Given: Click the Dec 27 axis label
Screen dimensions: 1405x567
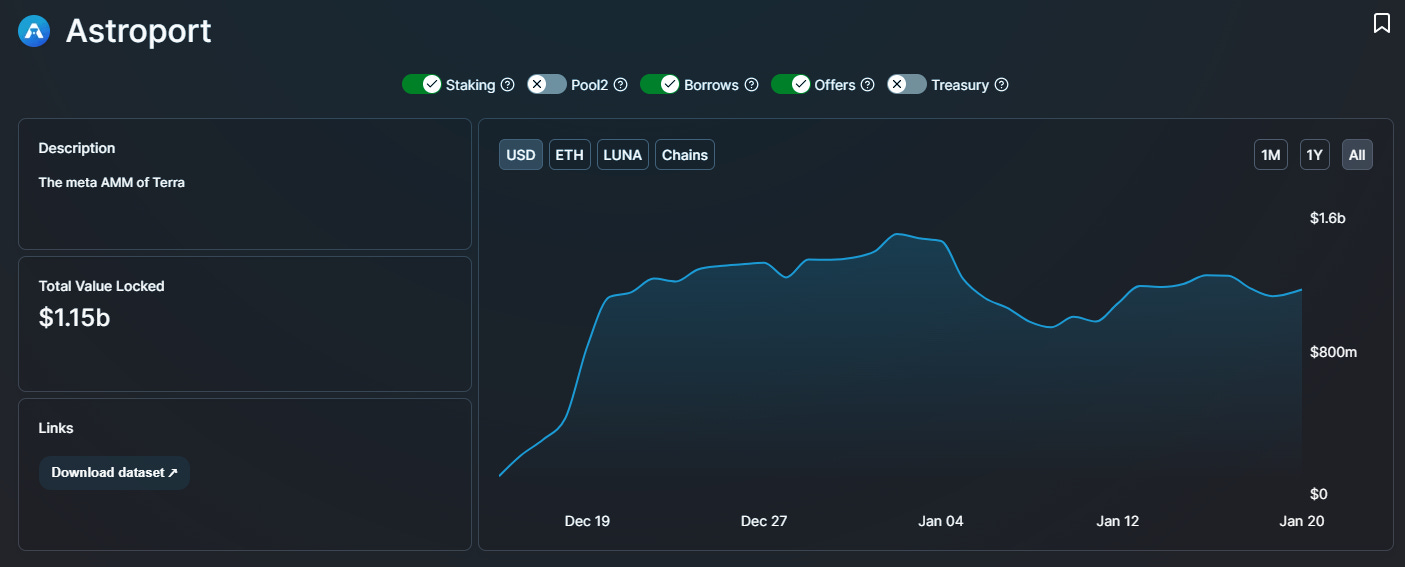Looking at the screenshot, I should pyautogui.click(x=764, y=521).
